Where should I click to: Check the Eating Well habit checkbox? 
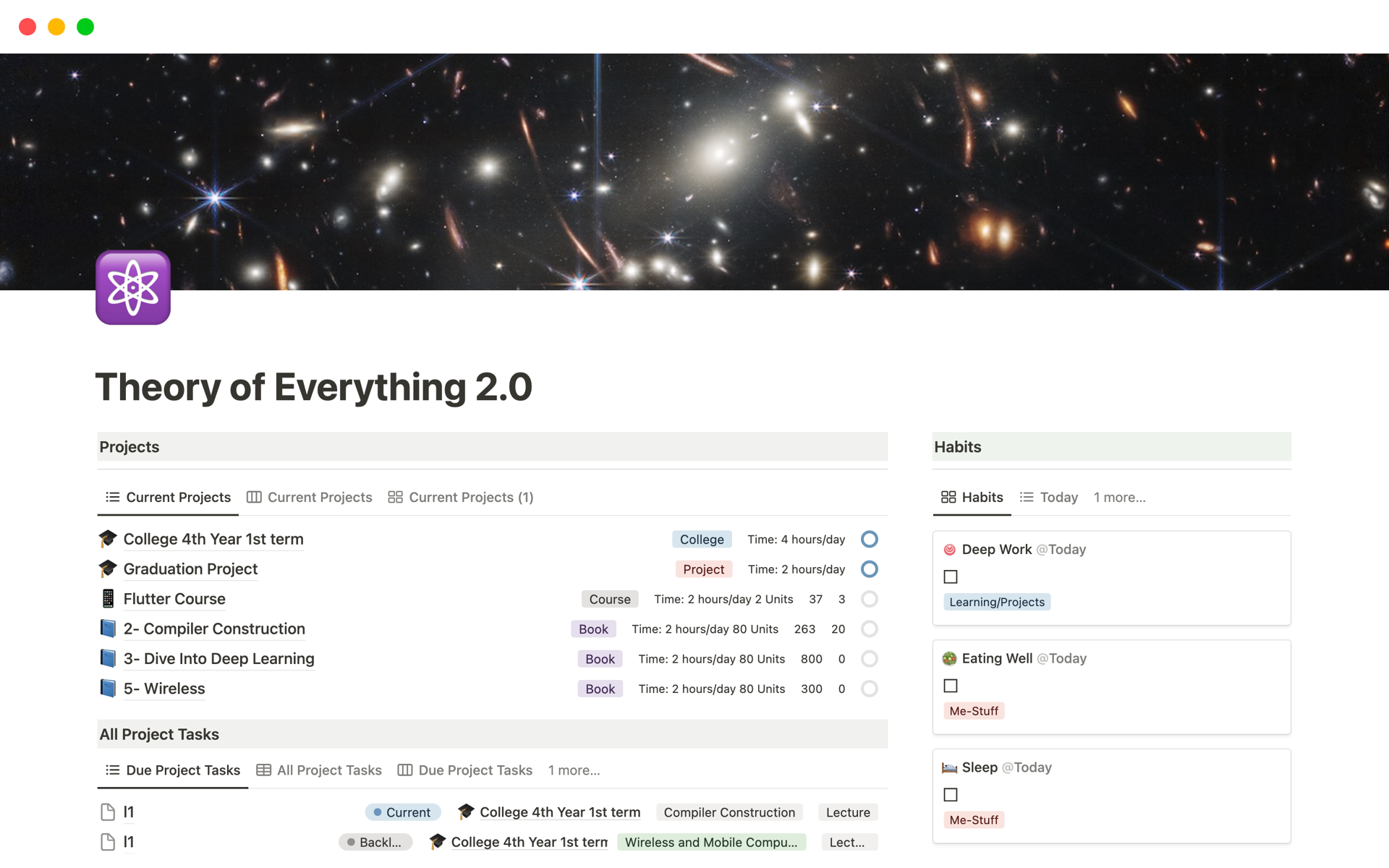point(951,686)
